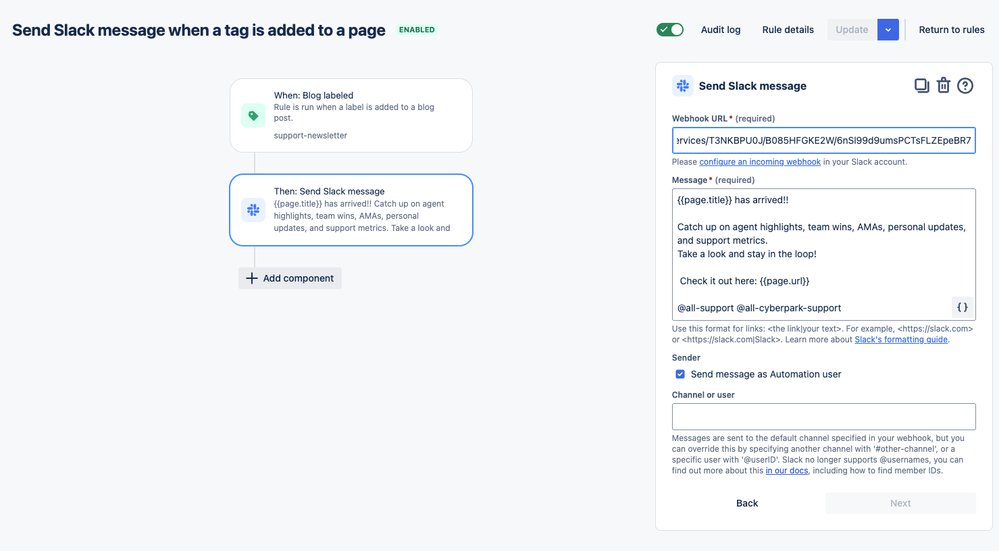Click the greyed Update button
Image resolution: width=999 pixels, height=551 pixels.
tap(852, 29)
